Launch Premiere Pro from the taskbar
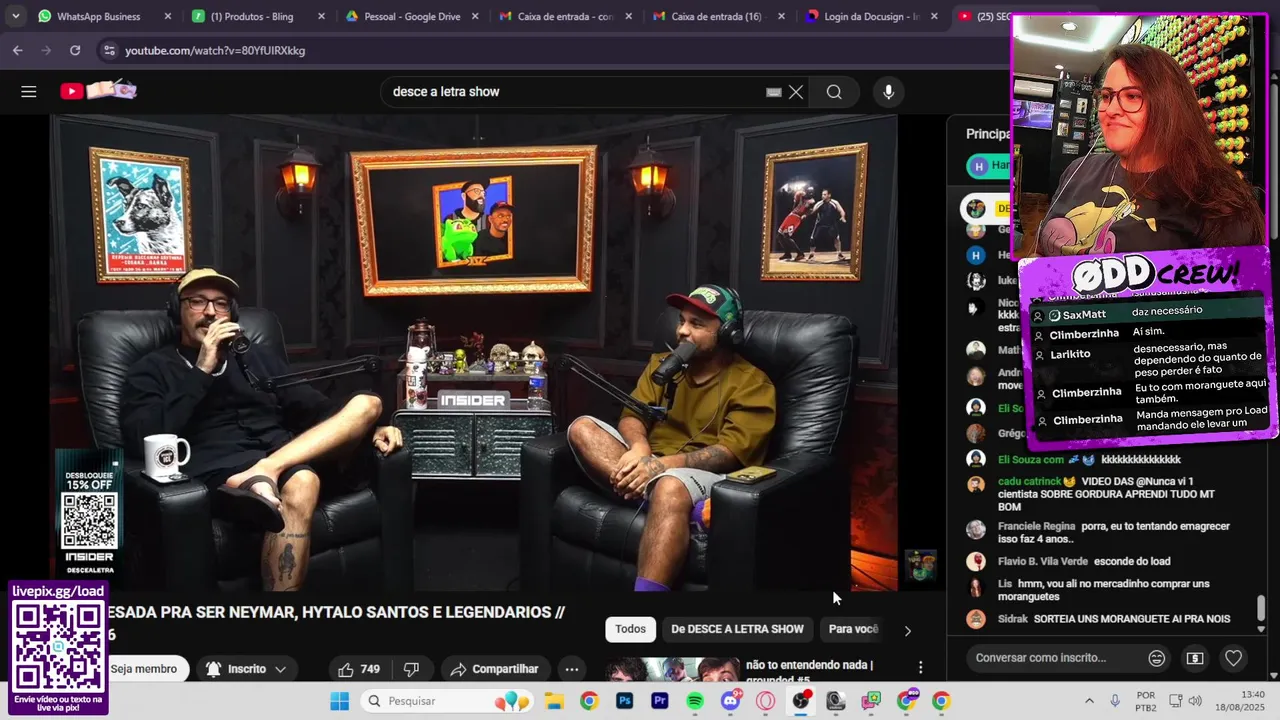The image size is (1280, 720). click(x=660, y=701)
